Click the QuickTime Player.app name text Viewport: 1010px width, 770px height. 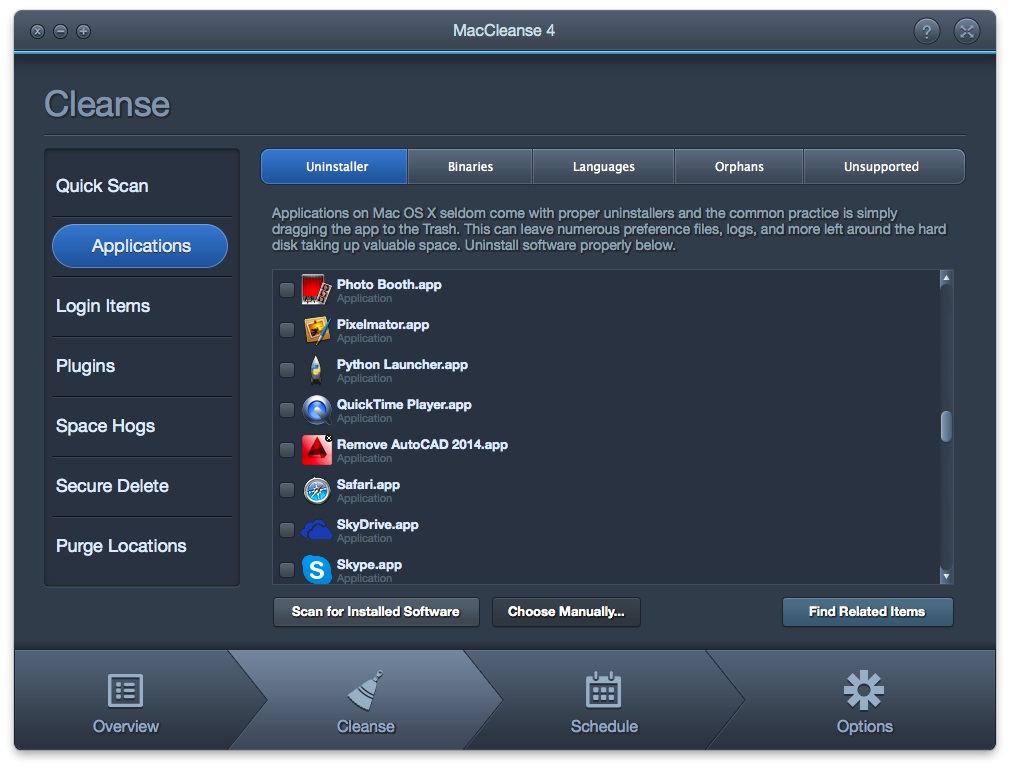click(x=404, y=404)
